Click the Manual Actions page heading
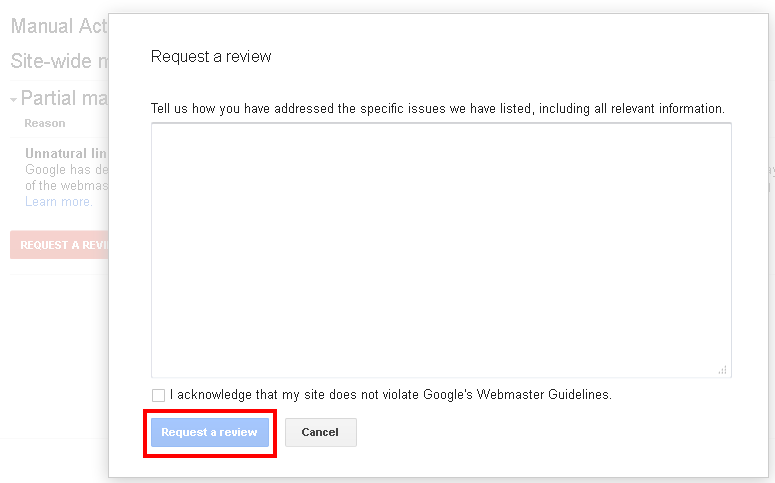Screen dimensions: 775x483 click(59, 26)
